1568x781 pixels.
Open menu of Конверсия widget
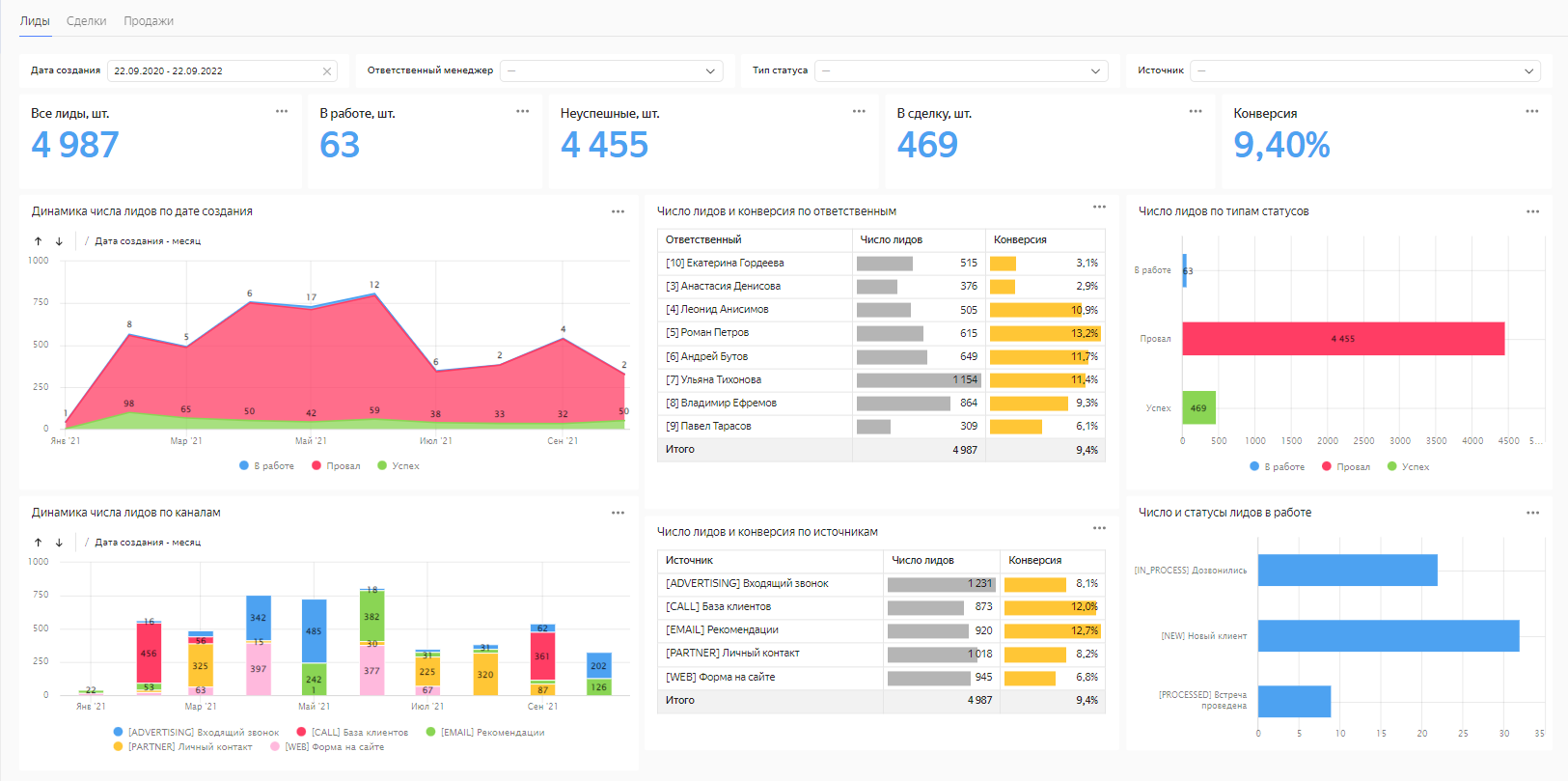[1532, 111]
